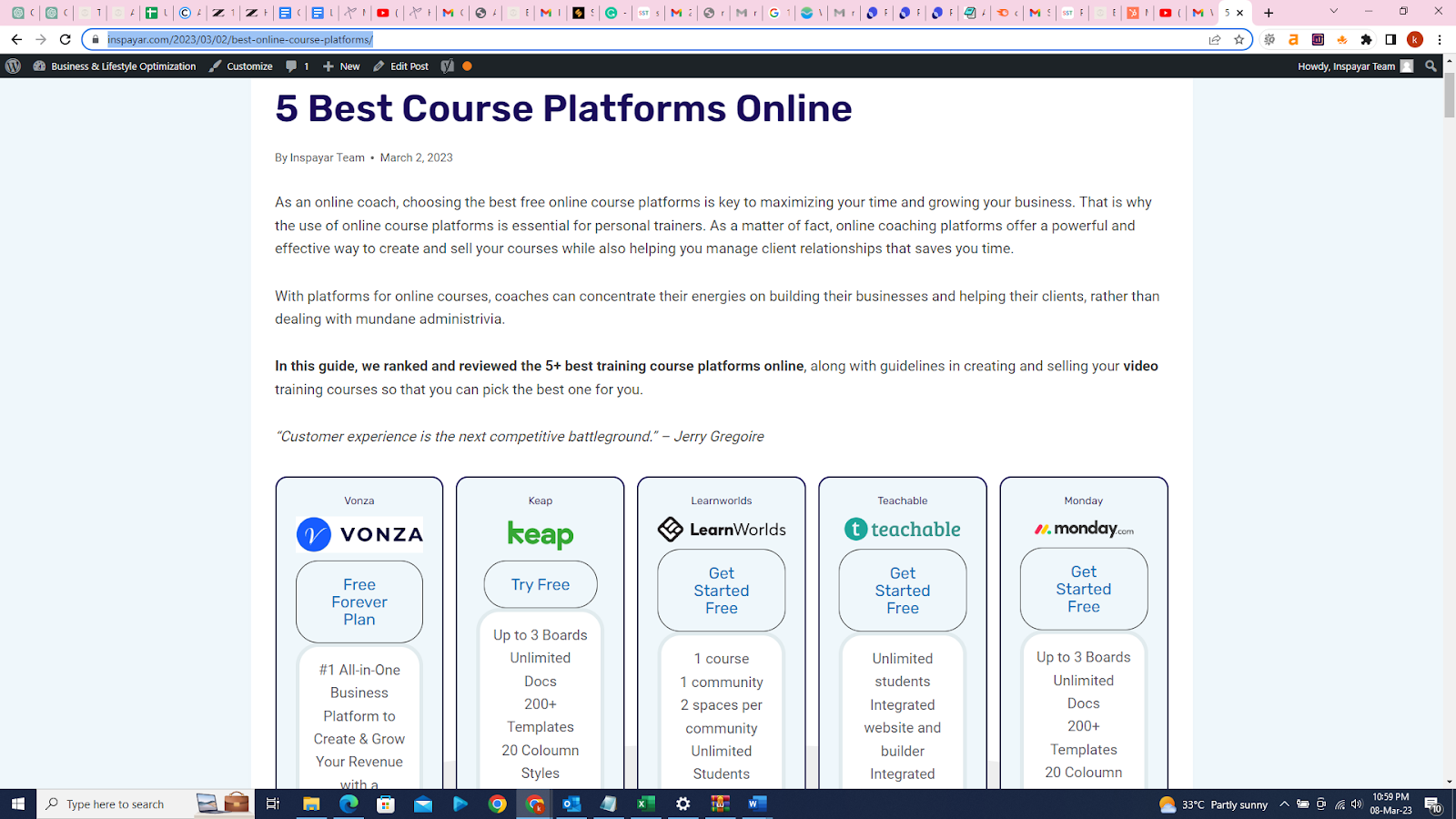This screenshot has width=1456, height=819.
Task: Click the Keap logo image
Action: tap(541, 534)
